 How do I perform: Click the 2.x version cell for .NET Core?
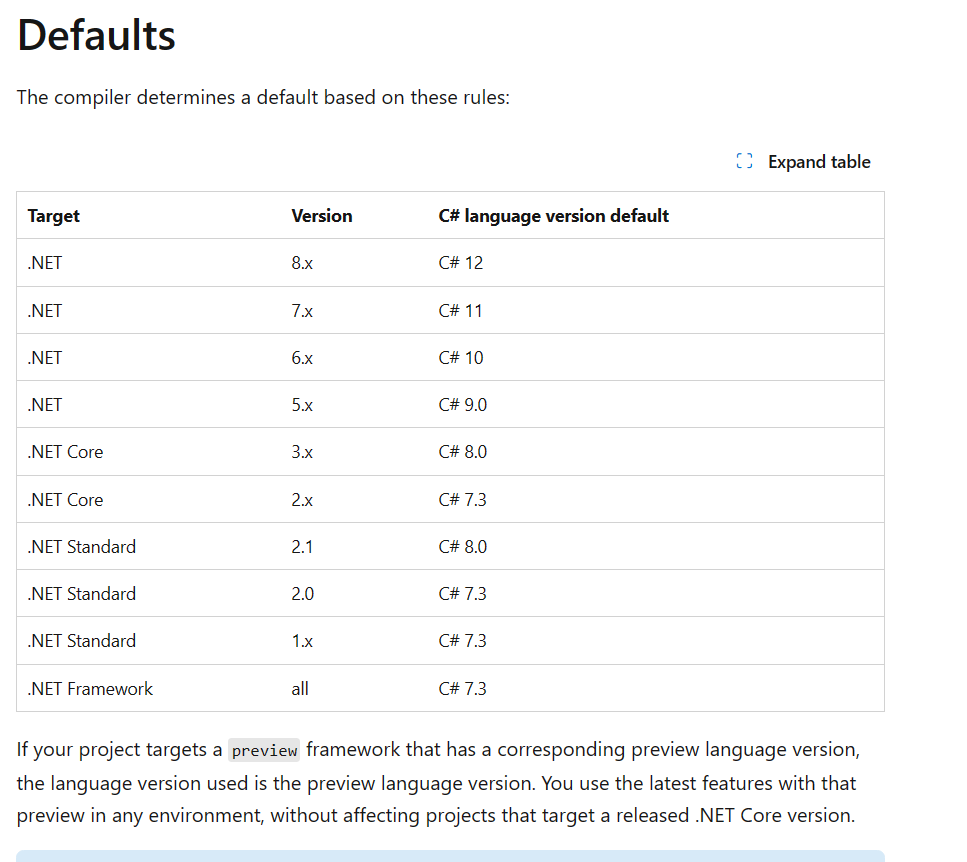(x=302, y=499)
